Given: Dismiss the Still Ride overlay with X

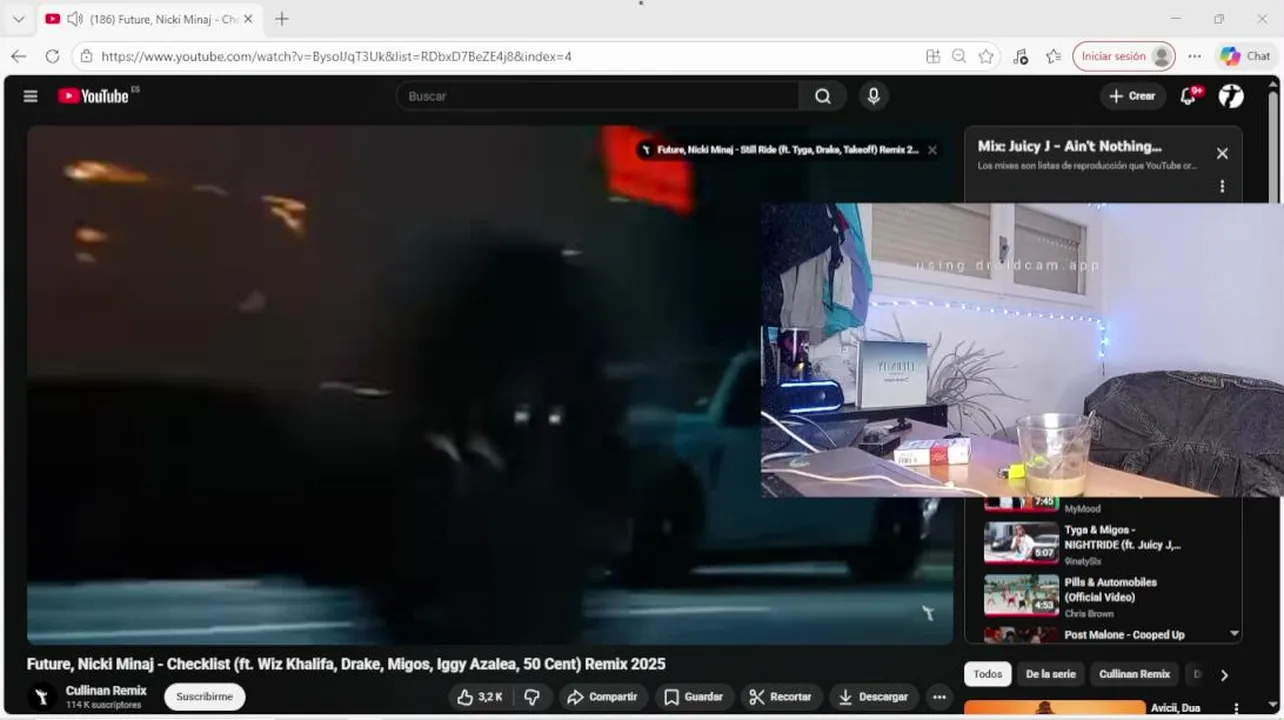Looking at the screenshot, I should pos(932,150).
